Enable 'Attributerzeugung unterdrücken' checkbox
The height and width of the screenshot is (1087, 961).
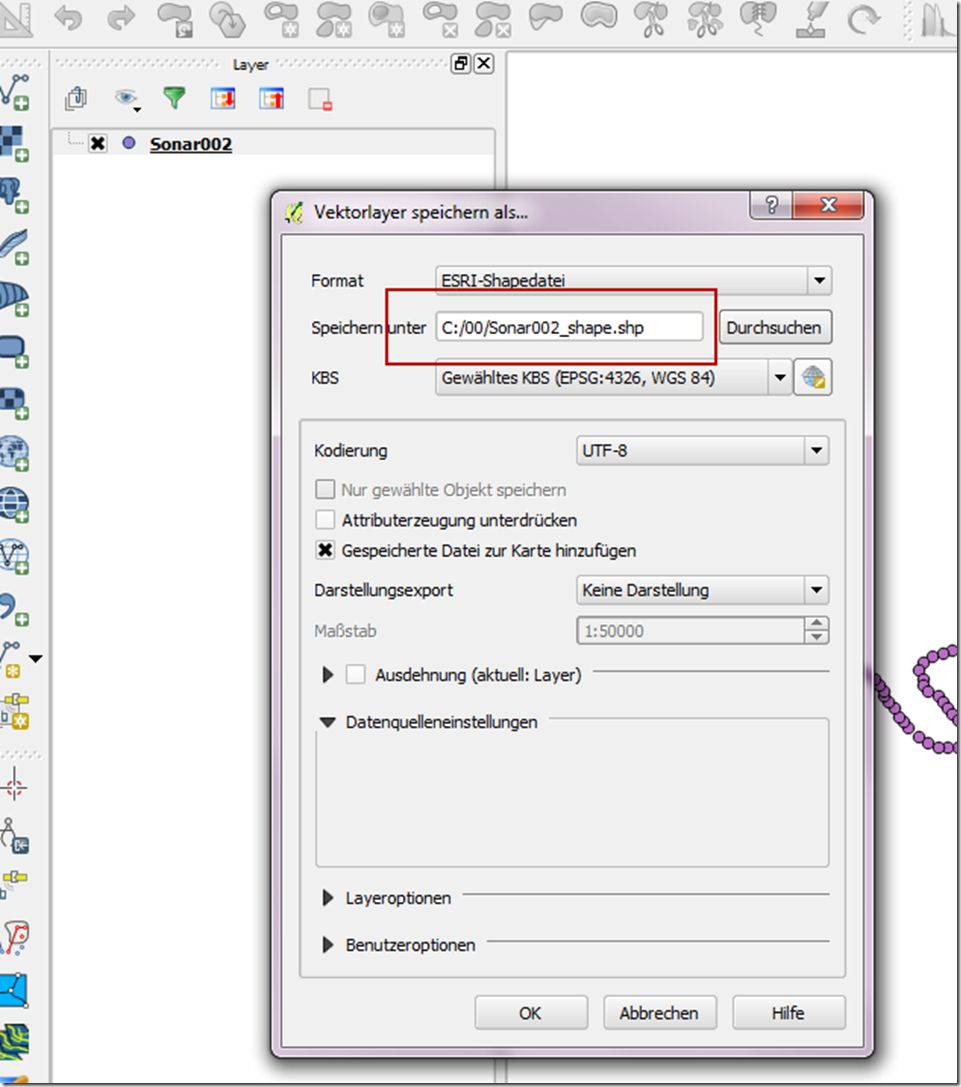325,520
